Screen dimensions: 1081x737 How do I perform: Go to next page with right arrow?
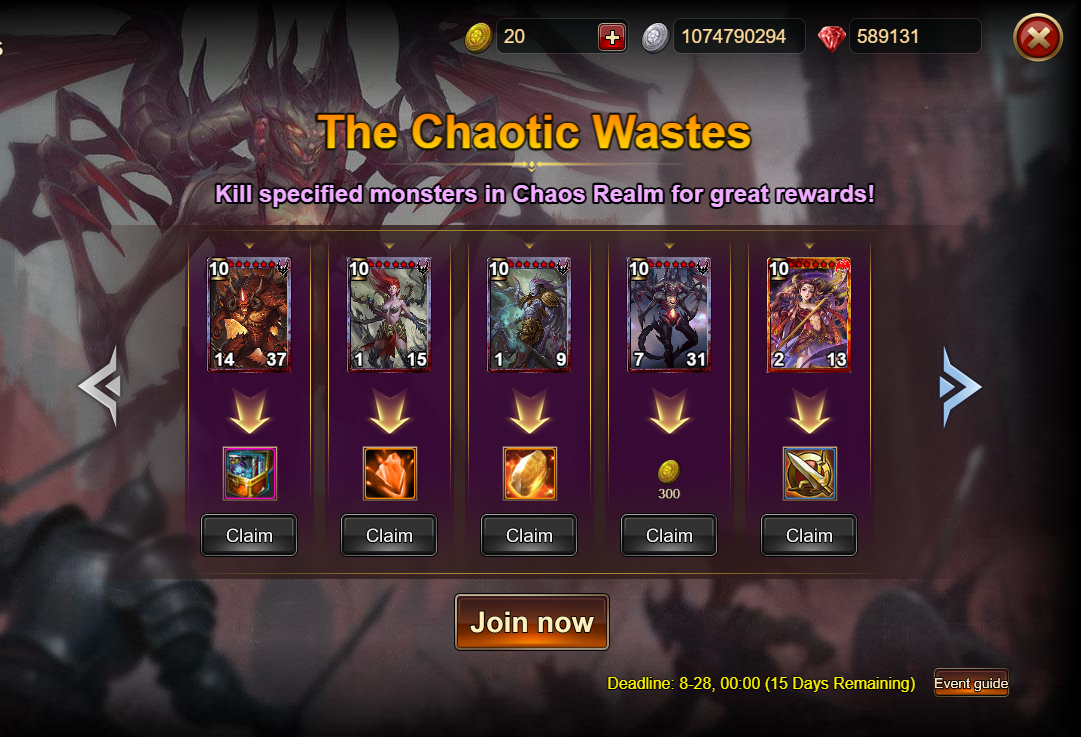[x=960, y=387]
